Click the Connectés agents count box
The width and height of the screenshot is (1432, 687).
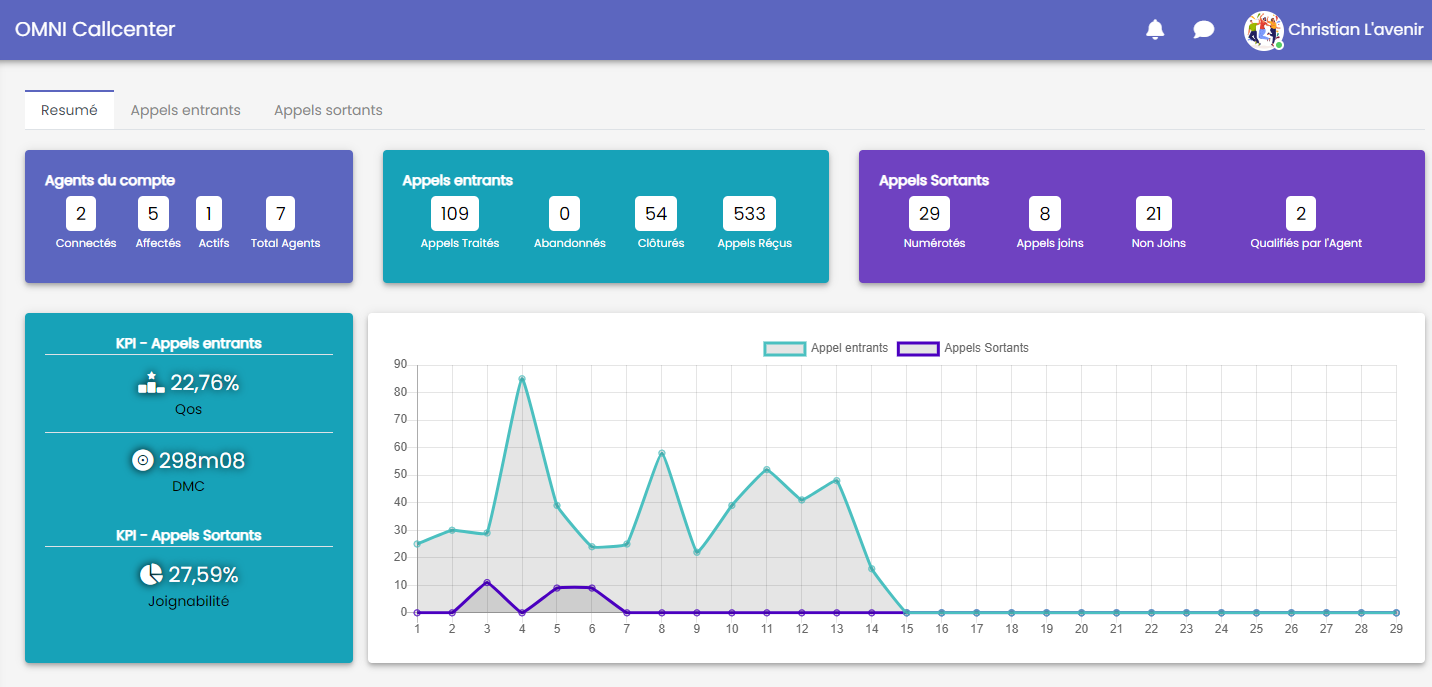81,214
